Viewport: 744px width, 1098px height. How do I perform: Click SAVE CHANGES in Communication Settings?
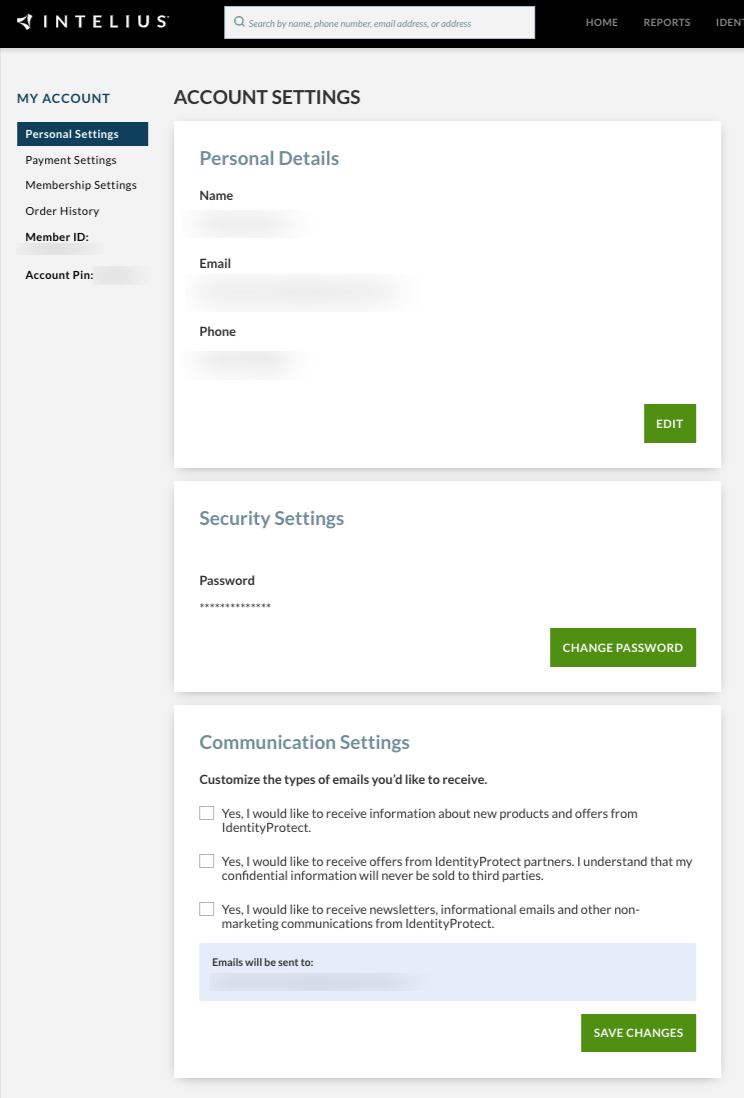638,1032
